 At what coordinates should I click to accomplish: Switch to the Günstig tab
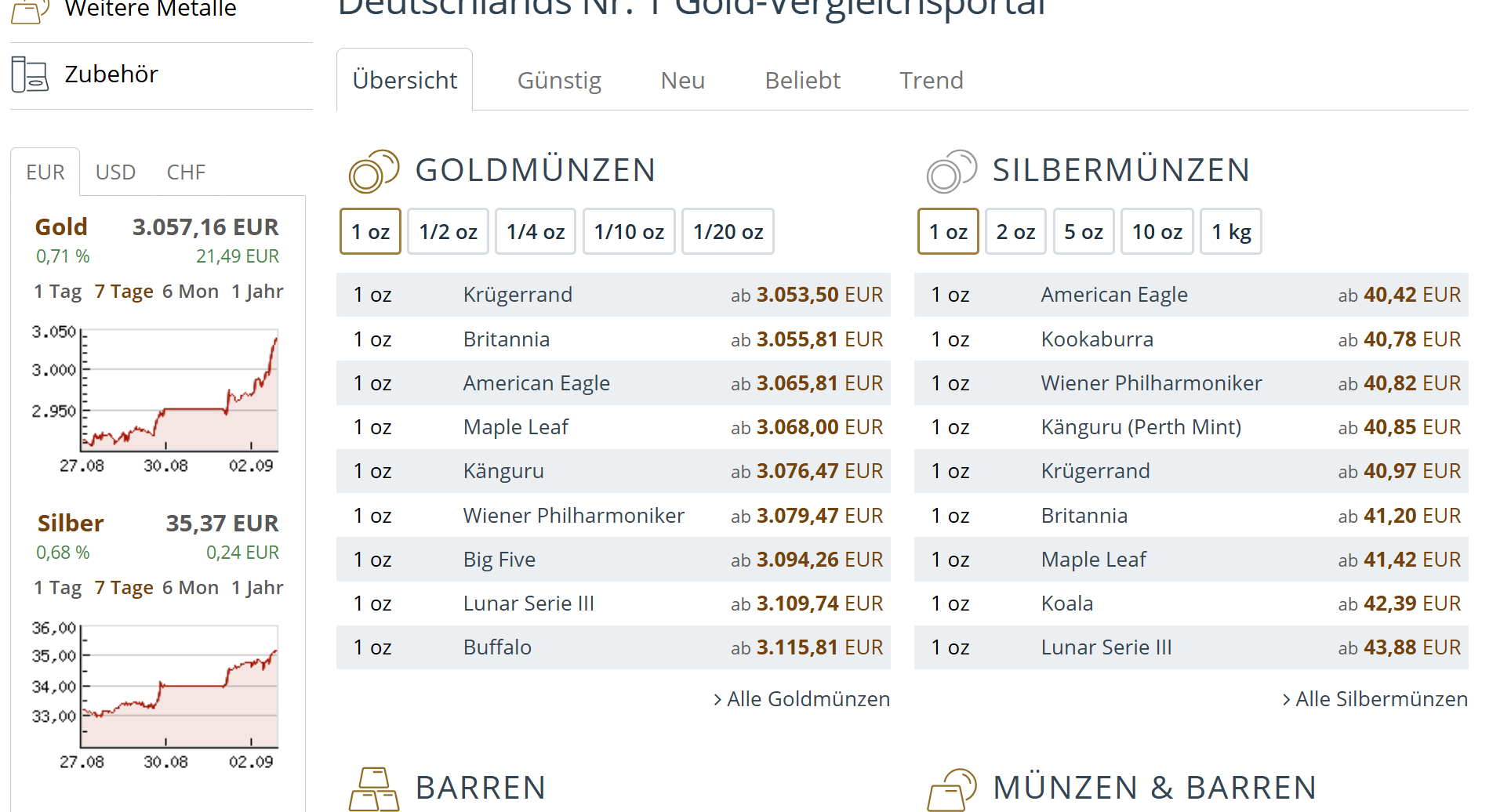pos(559,81)
